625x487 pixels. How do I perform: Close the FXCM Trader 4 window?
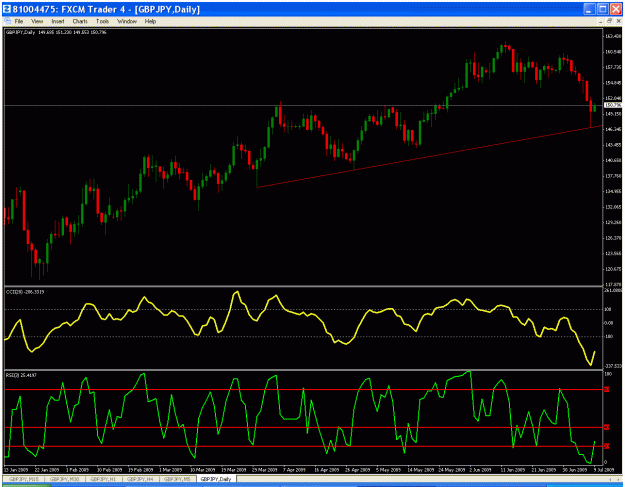615,9
